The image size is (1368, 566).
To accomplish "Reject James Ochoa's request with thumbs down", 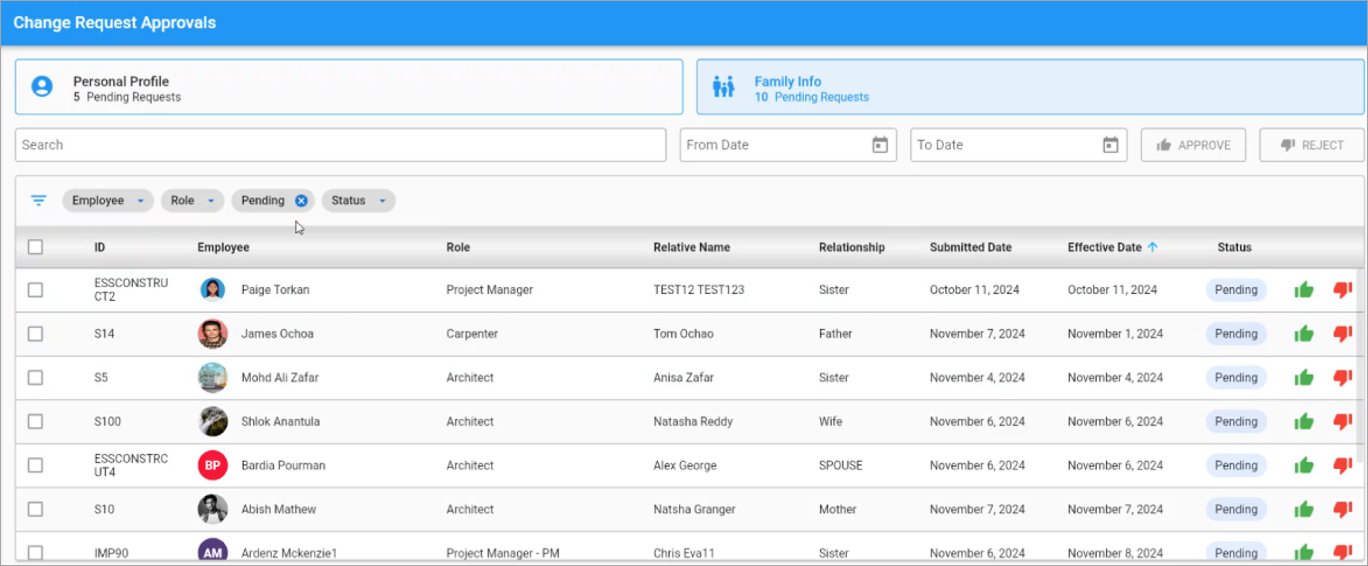I will (x=1342, y=334).
